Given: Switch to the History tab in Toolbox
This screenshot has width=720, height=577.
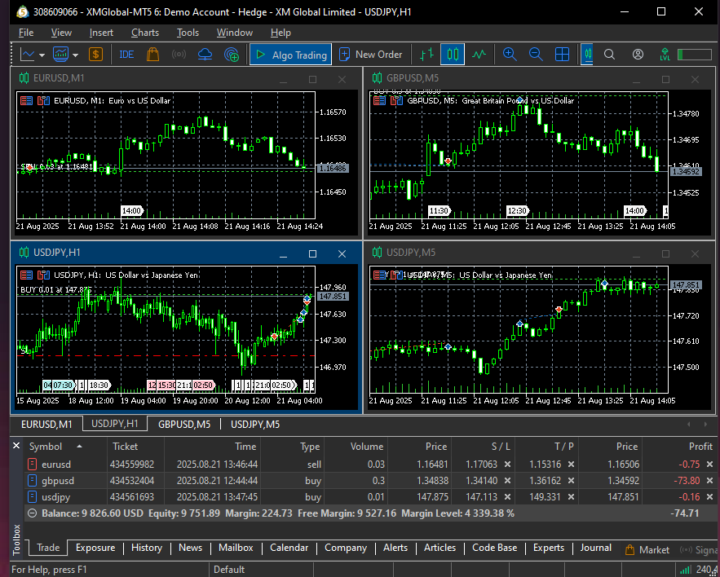Looking at the screenshot, I should click(146, 548).
